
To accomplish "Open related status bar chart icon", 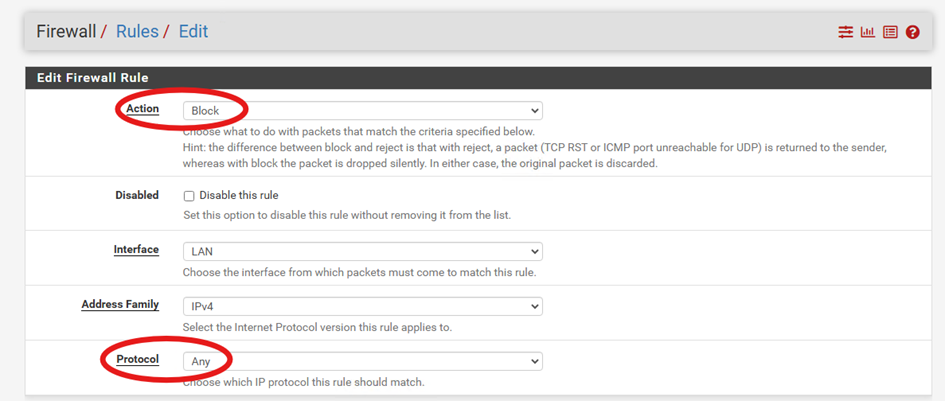I will coord(868,32).
